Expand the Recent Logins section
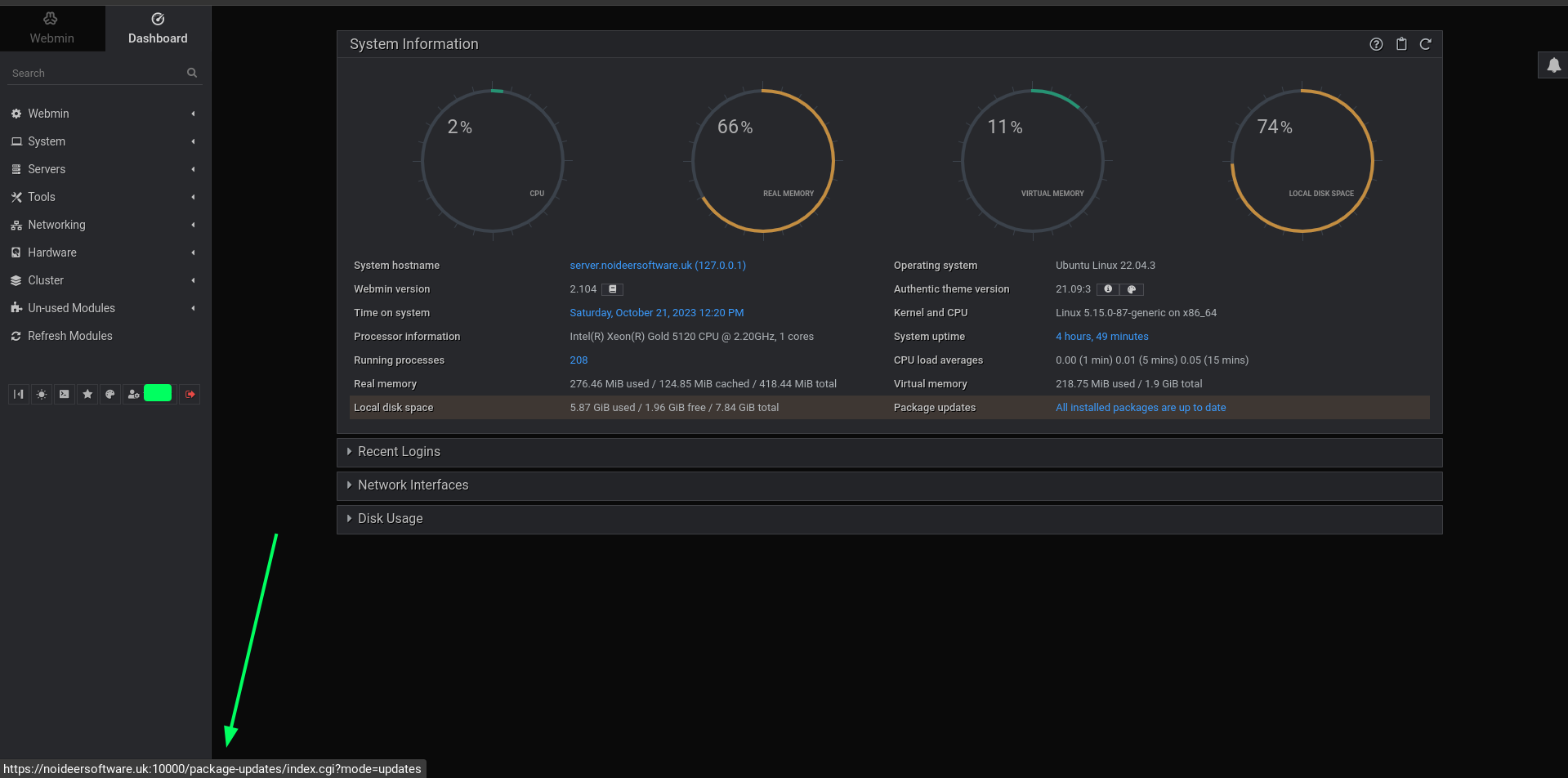The height and width of the screenshot is (778, 1568). click(889, 452)
